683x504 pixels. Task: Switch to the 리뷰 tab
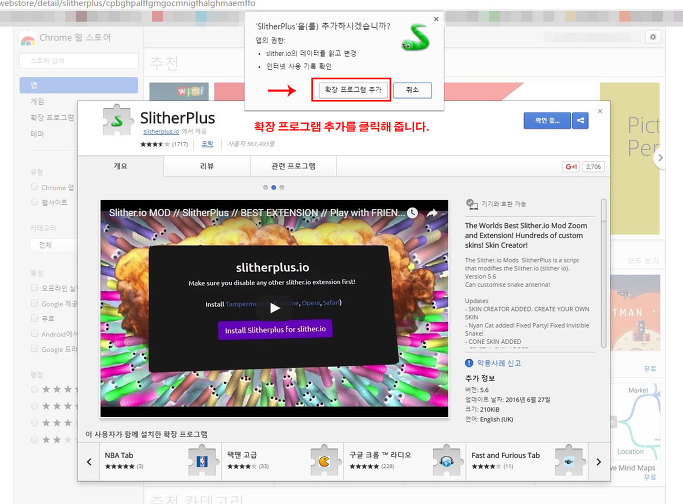[207, 166]
